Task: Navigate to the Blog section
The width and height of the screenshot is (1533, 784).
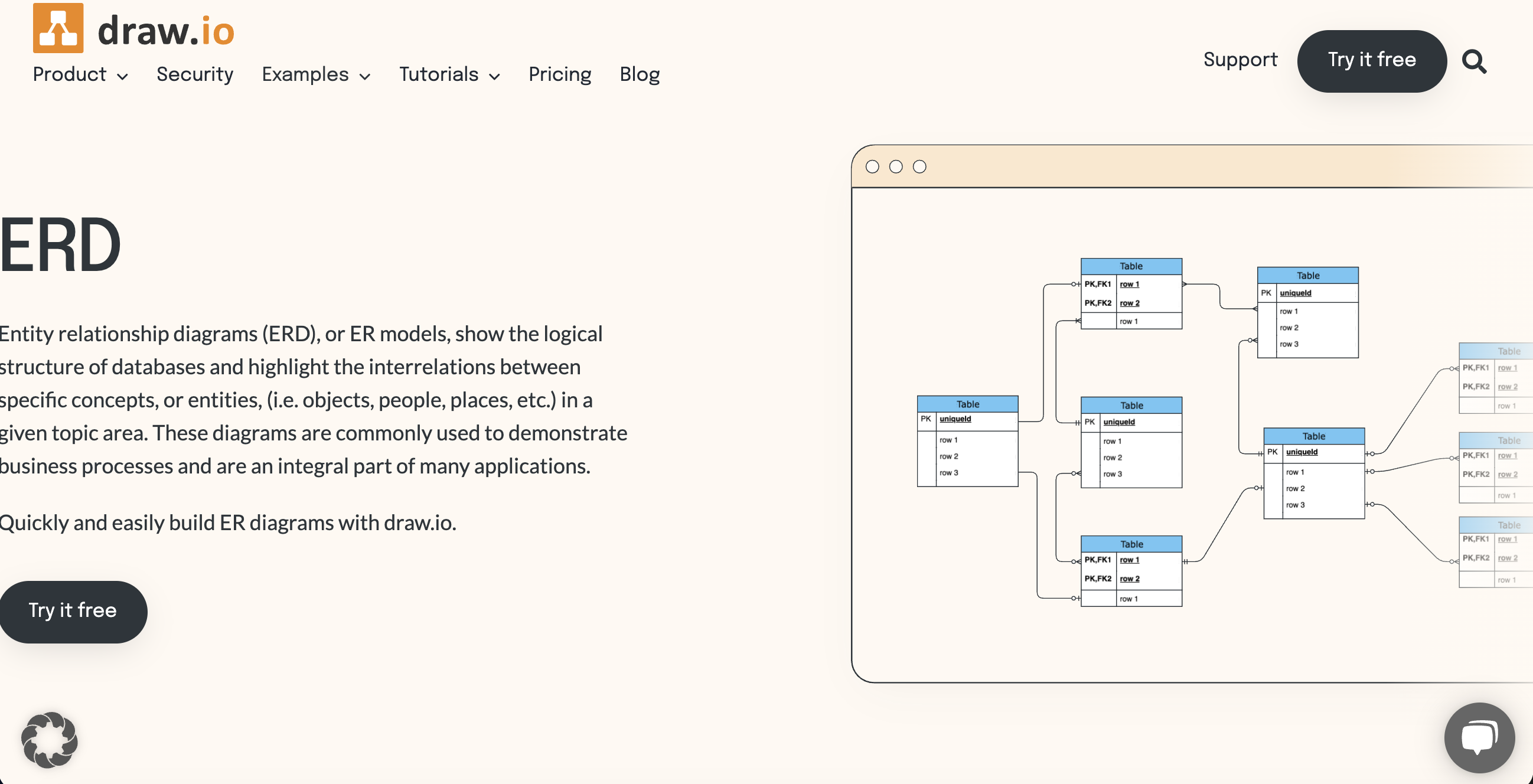Action: [639, 74]
